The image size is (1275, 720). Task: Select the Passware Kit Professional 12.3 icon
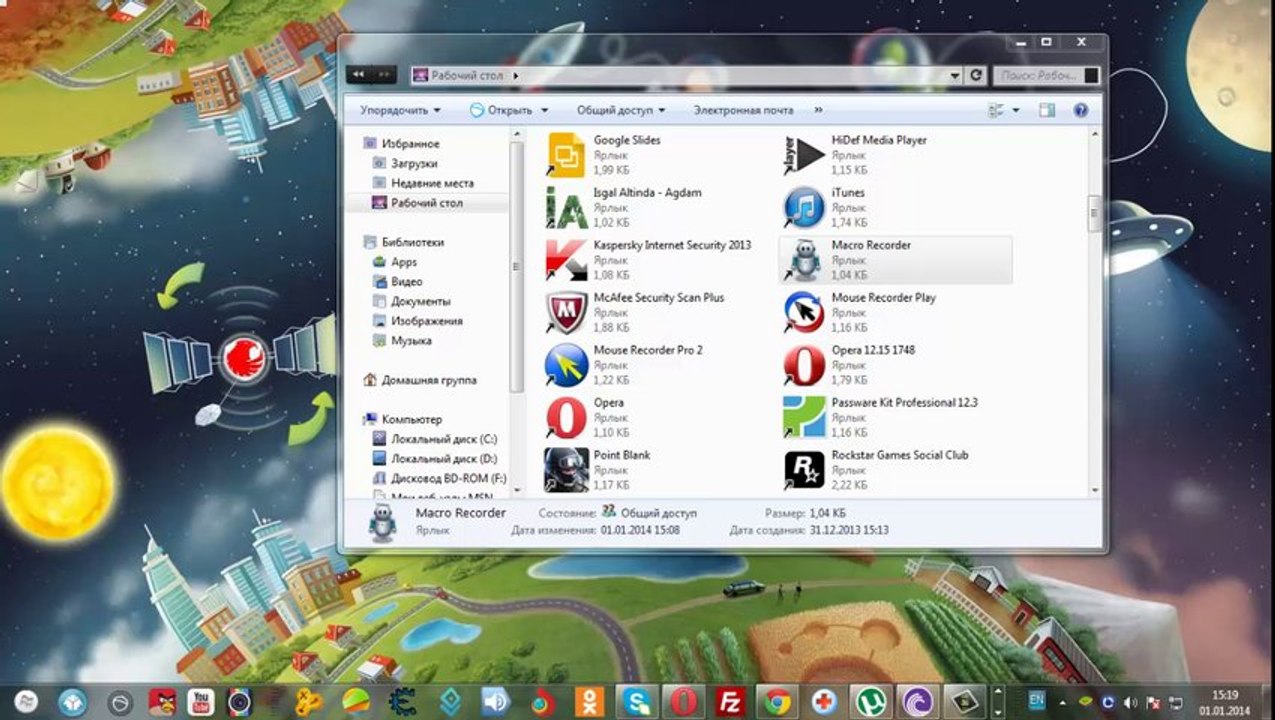804,418
